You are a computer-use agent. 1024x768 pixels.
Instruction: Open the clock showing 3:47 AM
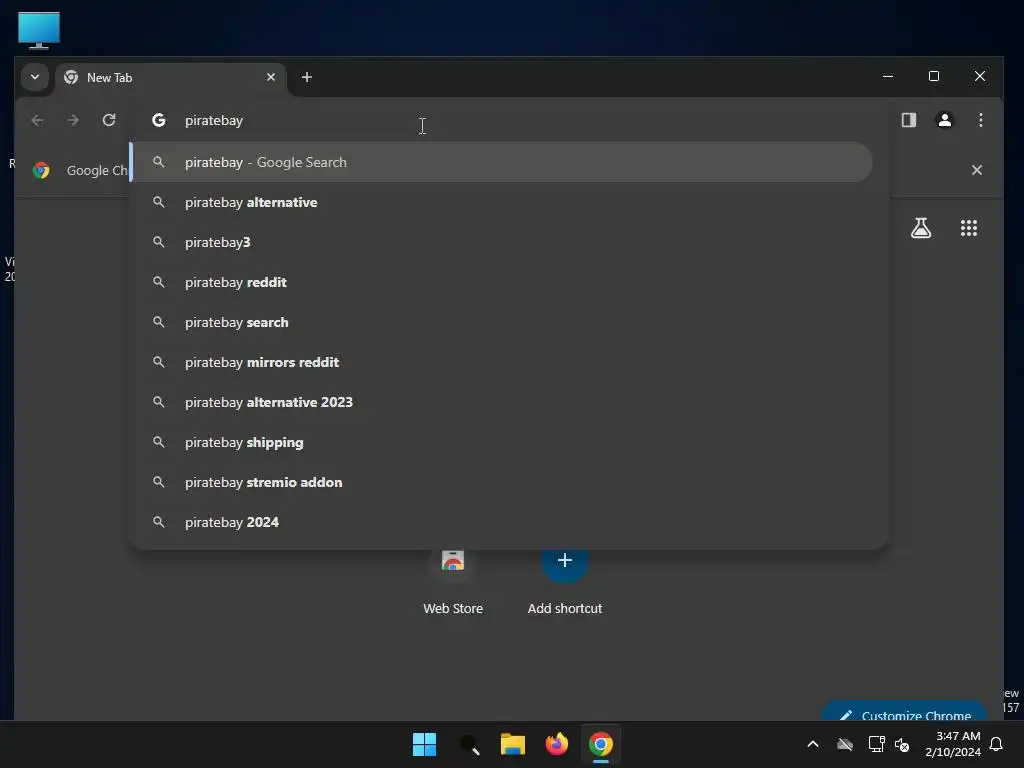952,744
